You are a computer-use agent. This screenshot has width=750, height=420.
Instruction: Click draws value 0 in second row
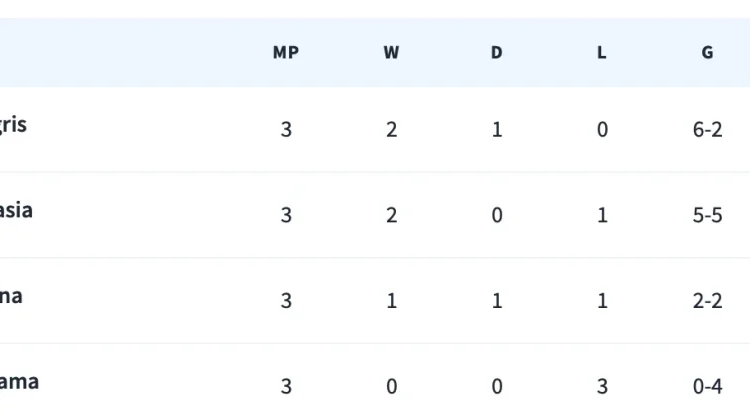[x=497, y=215]
